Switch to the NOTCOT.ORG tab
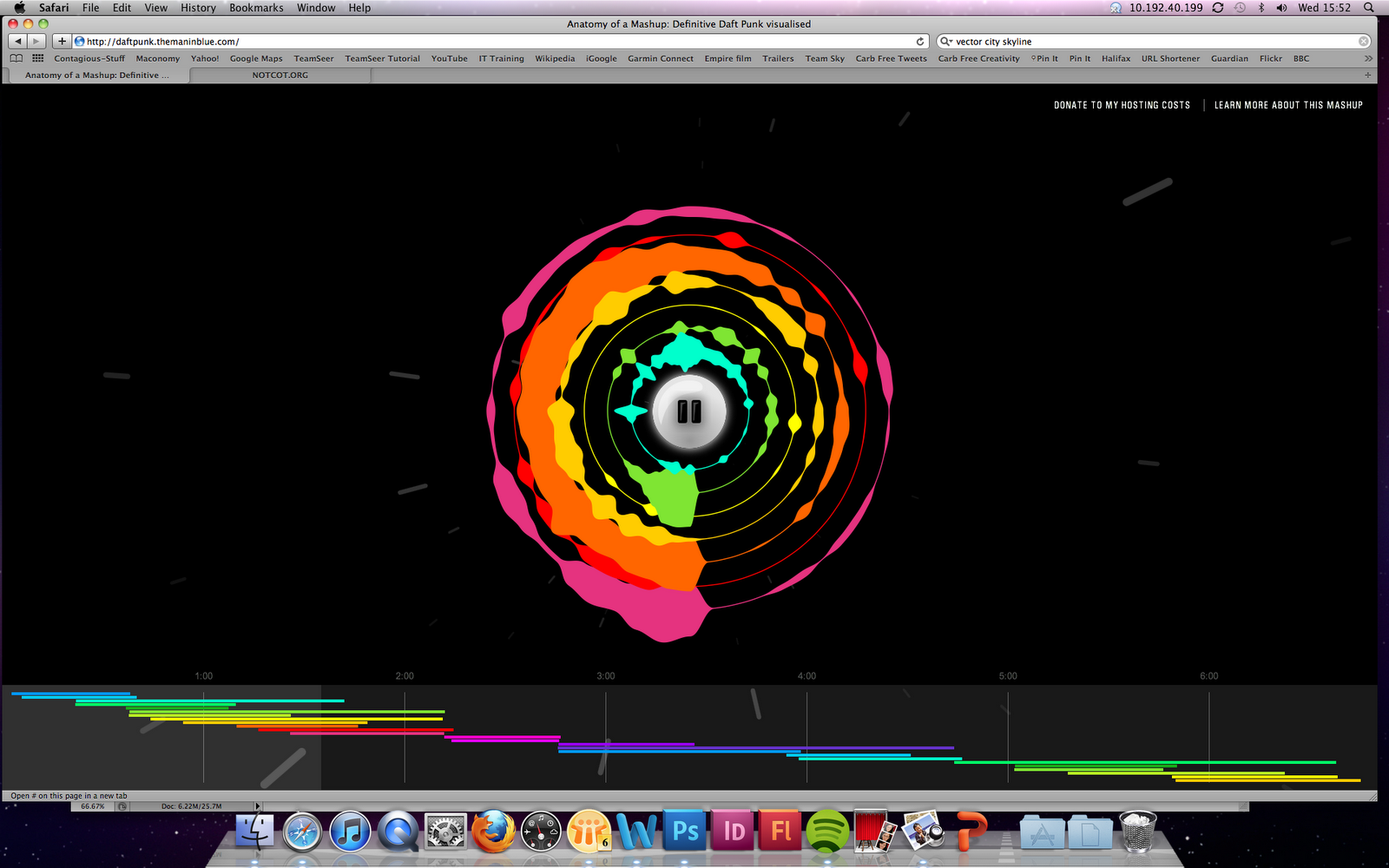This screenshot has height=868, width=1389. pos(280,76)
